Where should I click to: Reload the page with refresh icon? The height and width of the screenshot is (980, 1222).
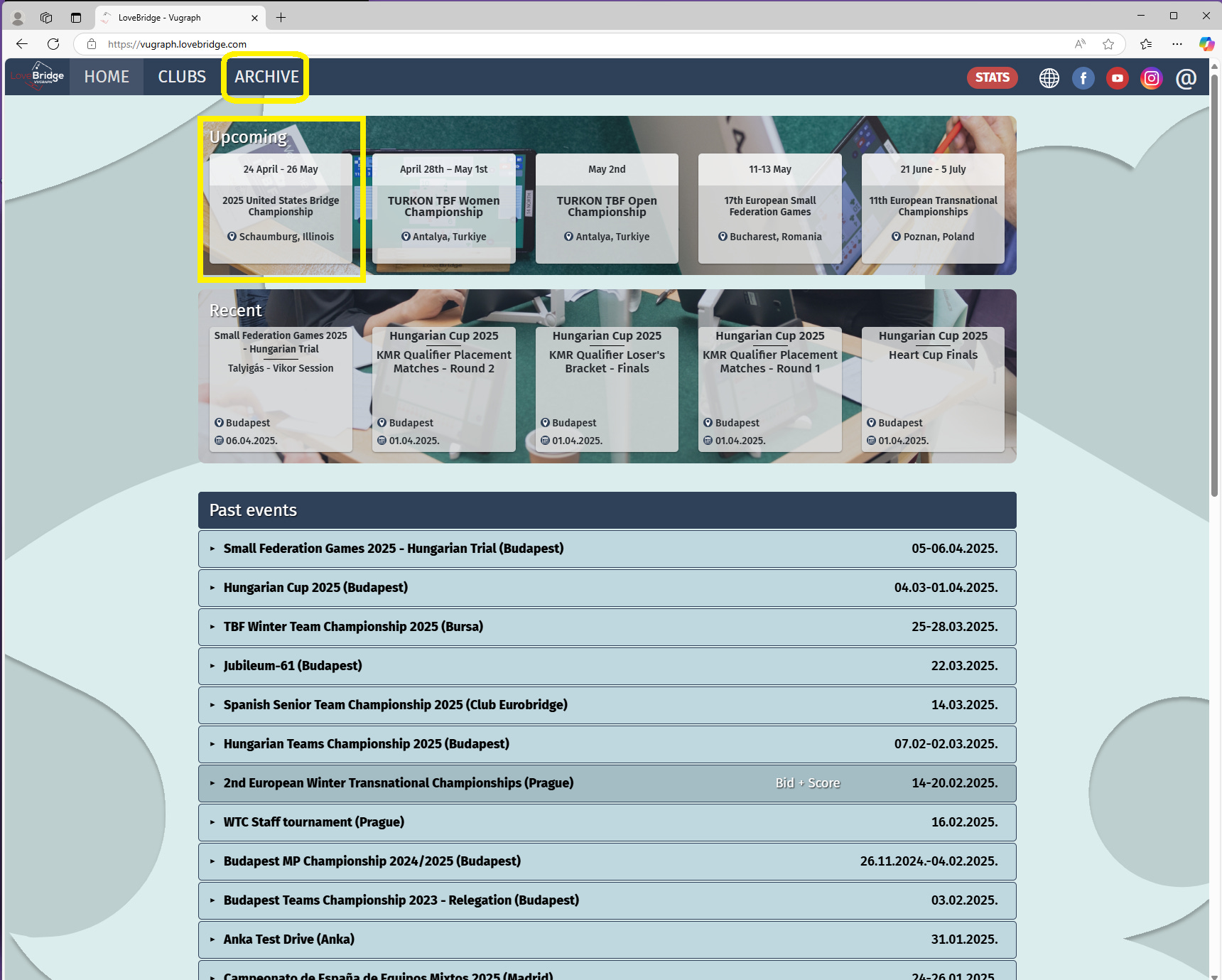(53, 44)
